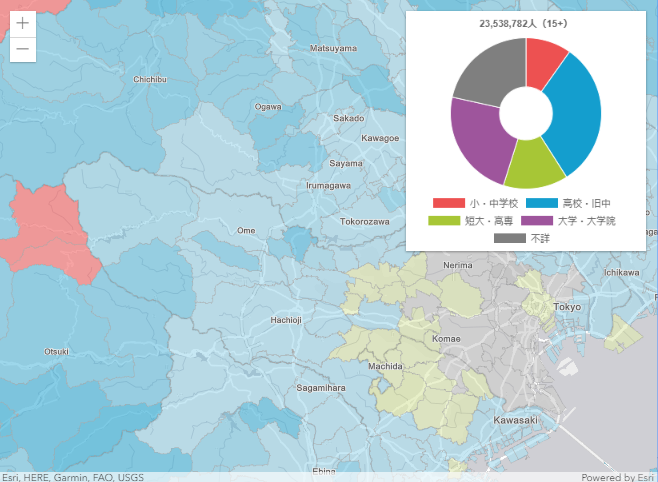This screenshot has height=482, width=658.
Task: Toggle the gray 不詳 legend swatch
Action: (x=510, y=239)
